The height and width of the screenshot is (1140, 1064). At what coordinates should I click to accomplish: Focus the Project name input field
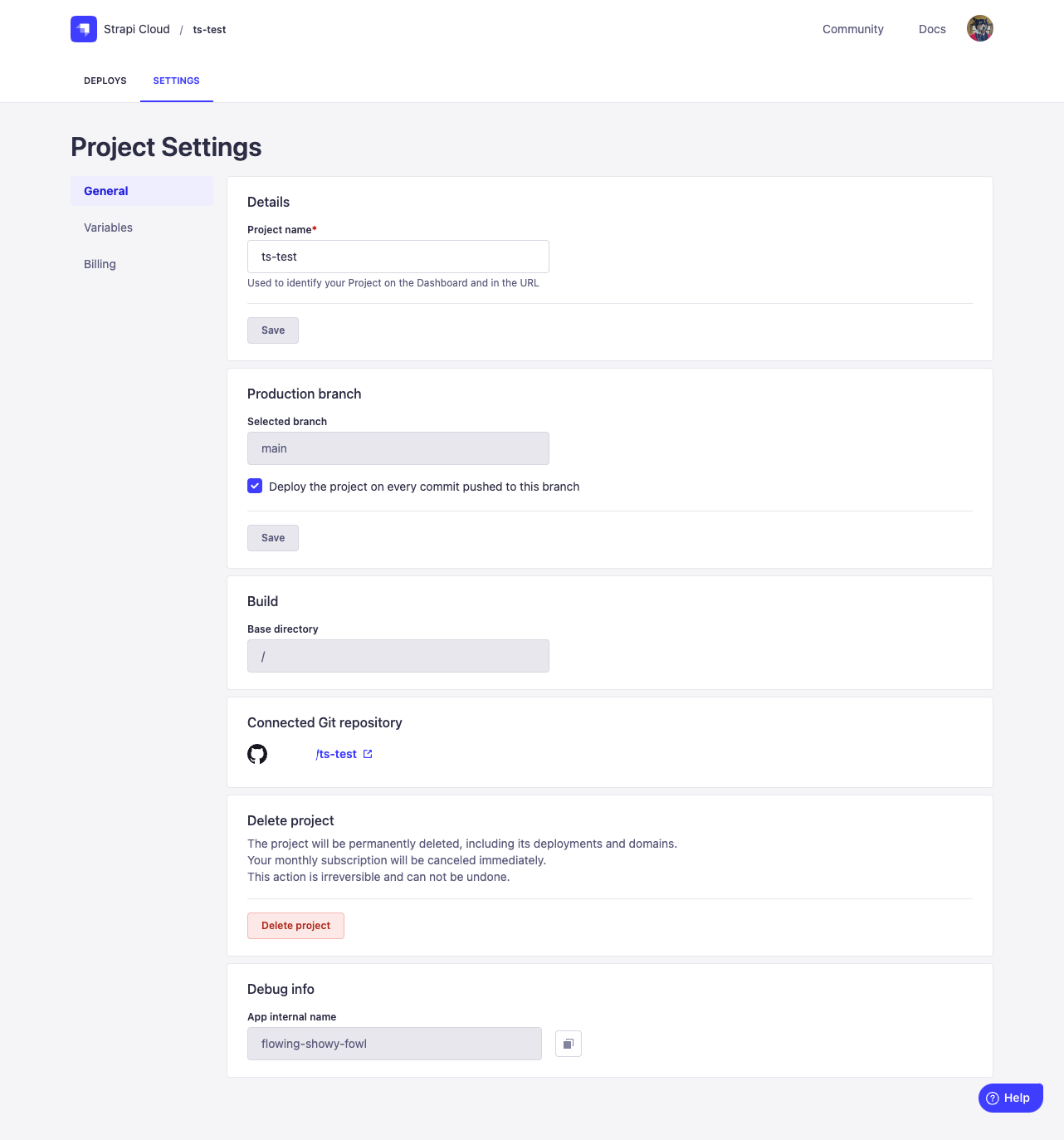click(x=398, y=257)
